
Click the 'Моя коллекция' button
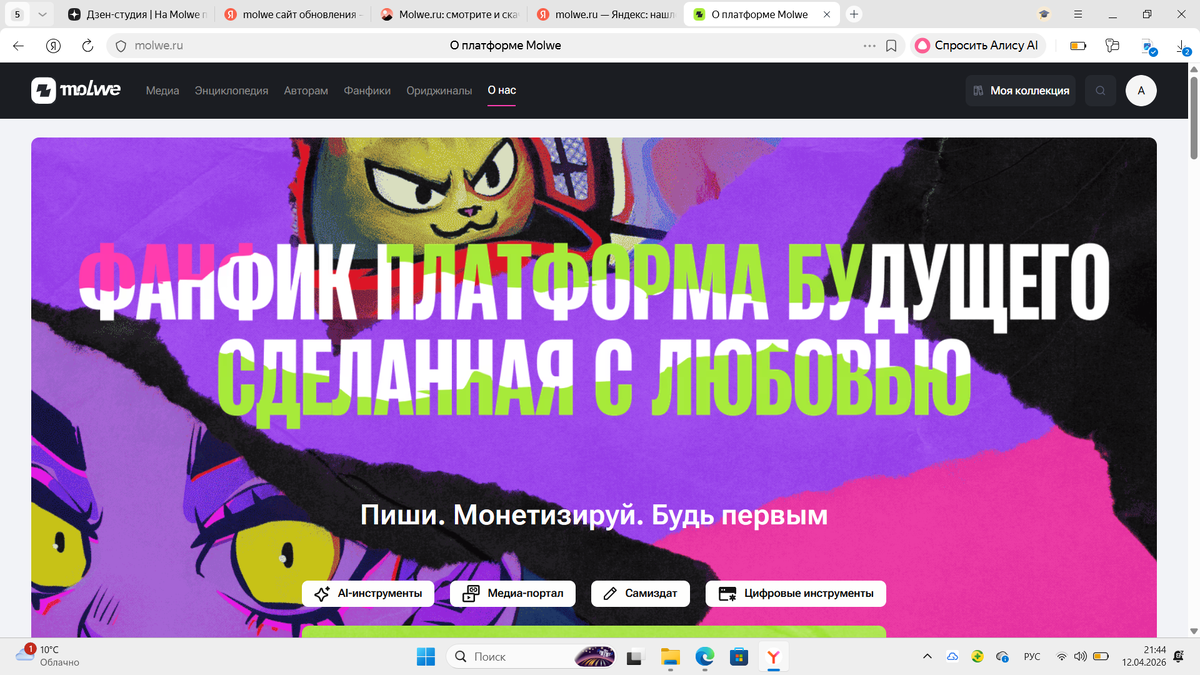(1021, 90)
